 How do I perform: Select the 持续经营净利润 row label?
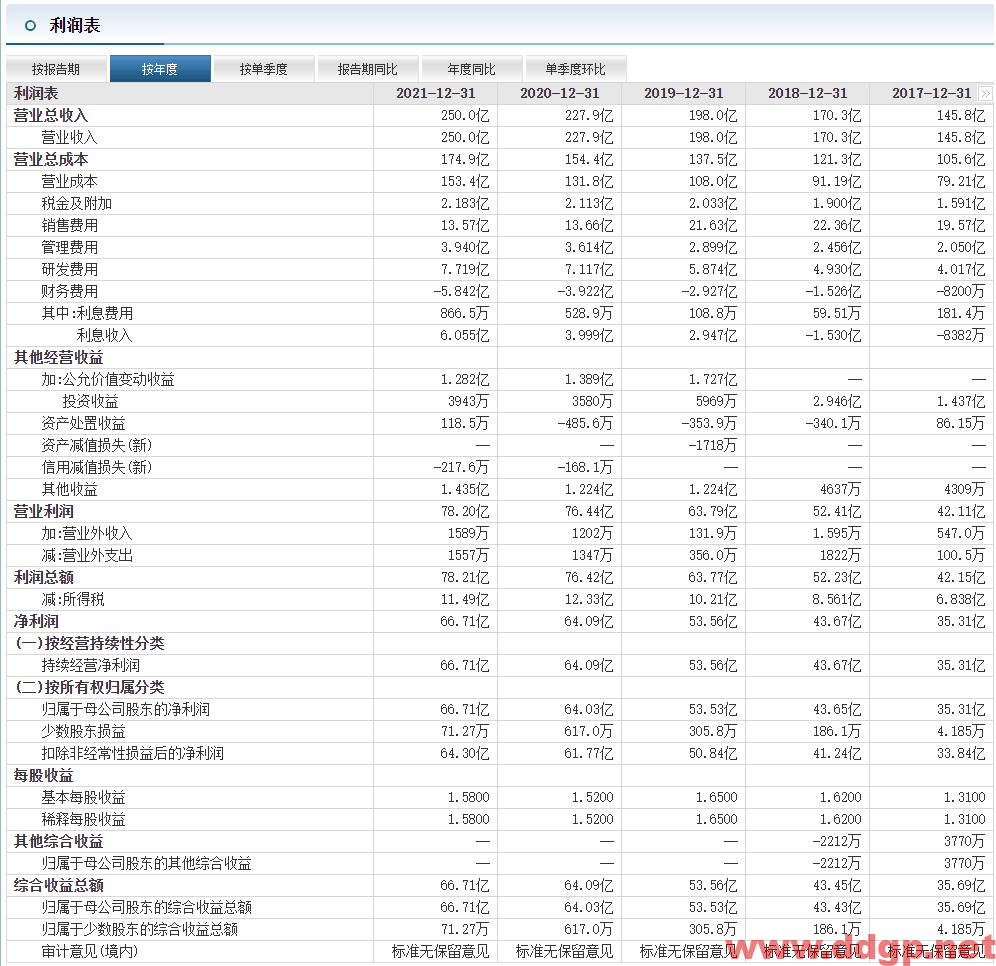(x=90, y=666)
